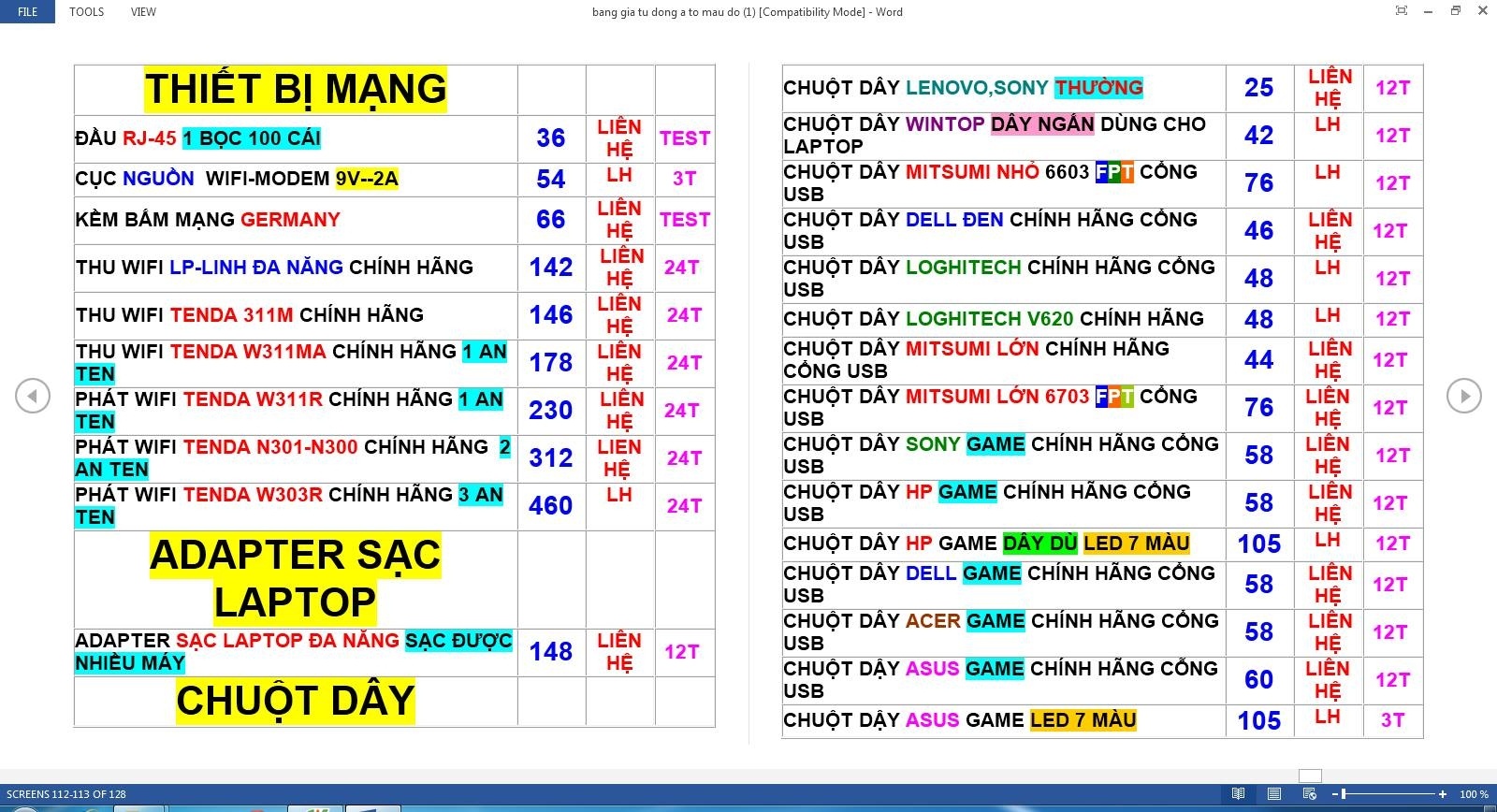Open the VIEW menu
Image resolution: width=1497 pixels, height=812 pixels.
click(143, 11)
